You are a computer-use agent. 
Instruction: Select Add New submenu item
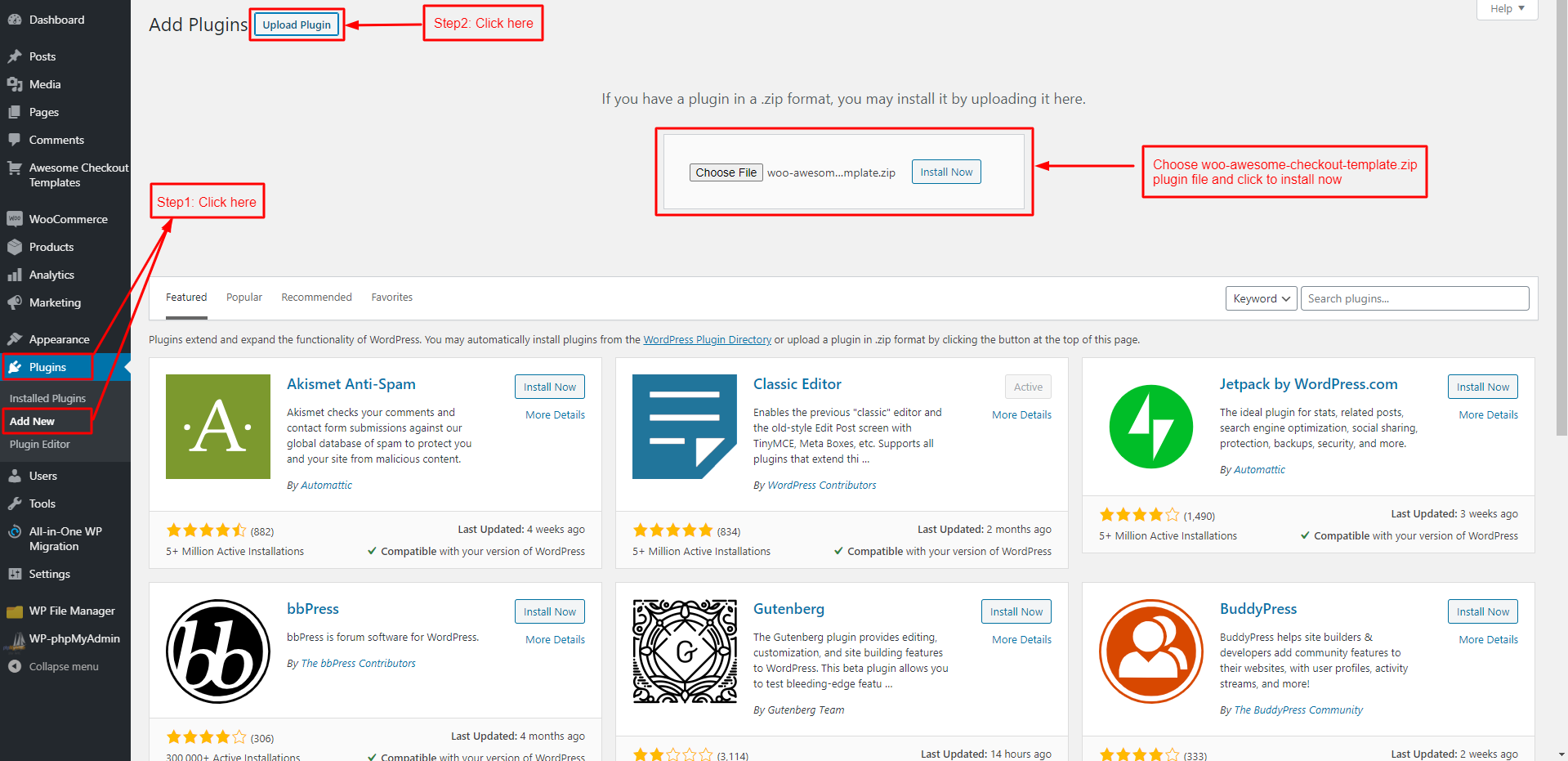[x=32, y=421]
